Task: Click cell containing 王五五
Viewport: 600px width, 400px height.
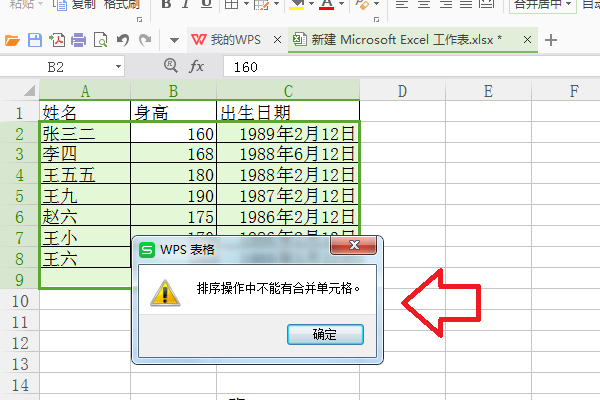Action: click(85, 174)
